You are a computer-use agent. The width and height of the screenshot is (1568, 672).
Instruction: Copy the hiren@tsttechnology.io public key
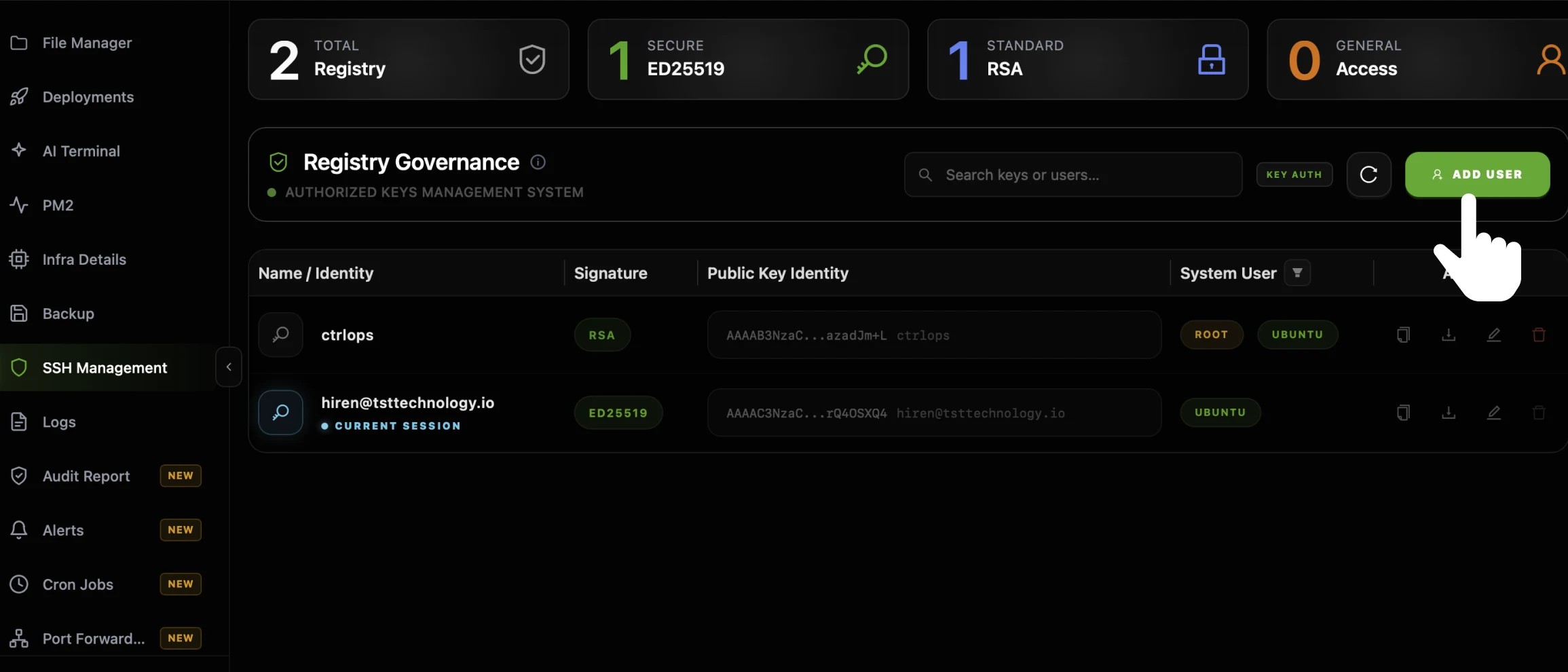tap(1403, 413)
